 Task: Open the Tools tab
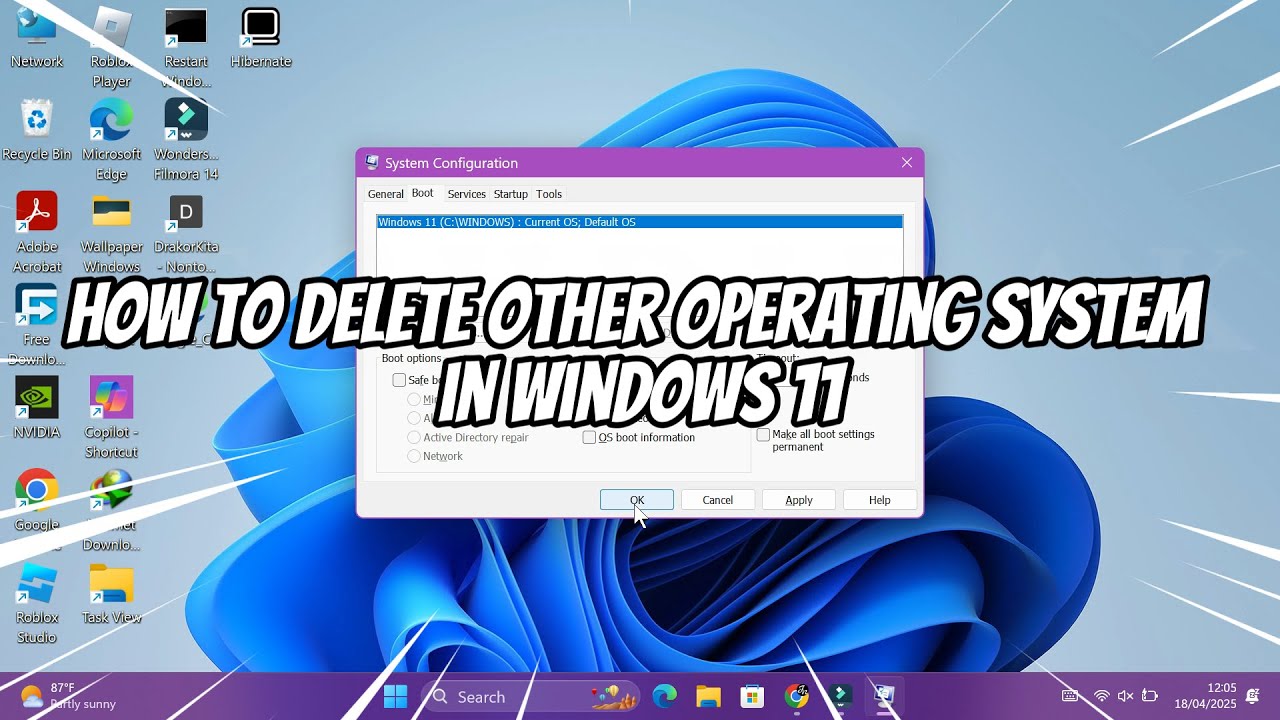tap(549, 194)
